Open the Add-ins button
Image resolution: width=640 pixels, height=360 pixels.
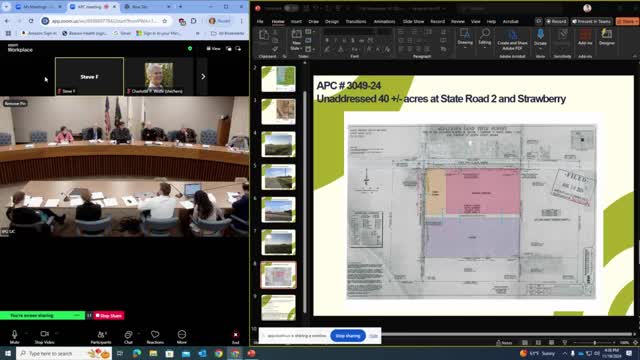click(x=585, y=38)
